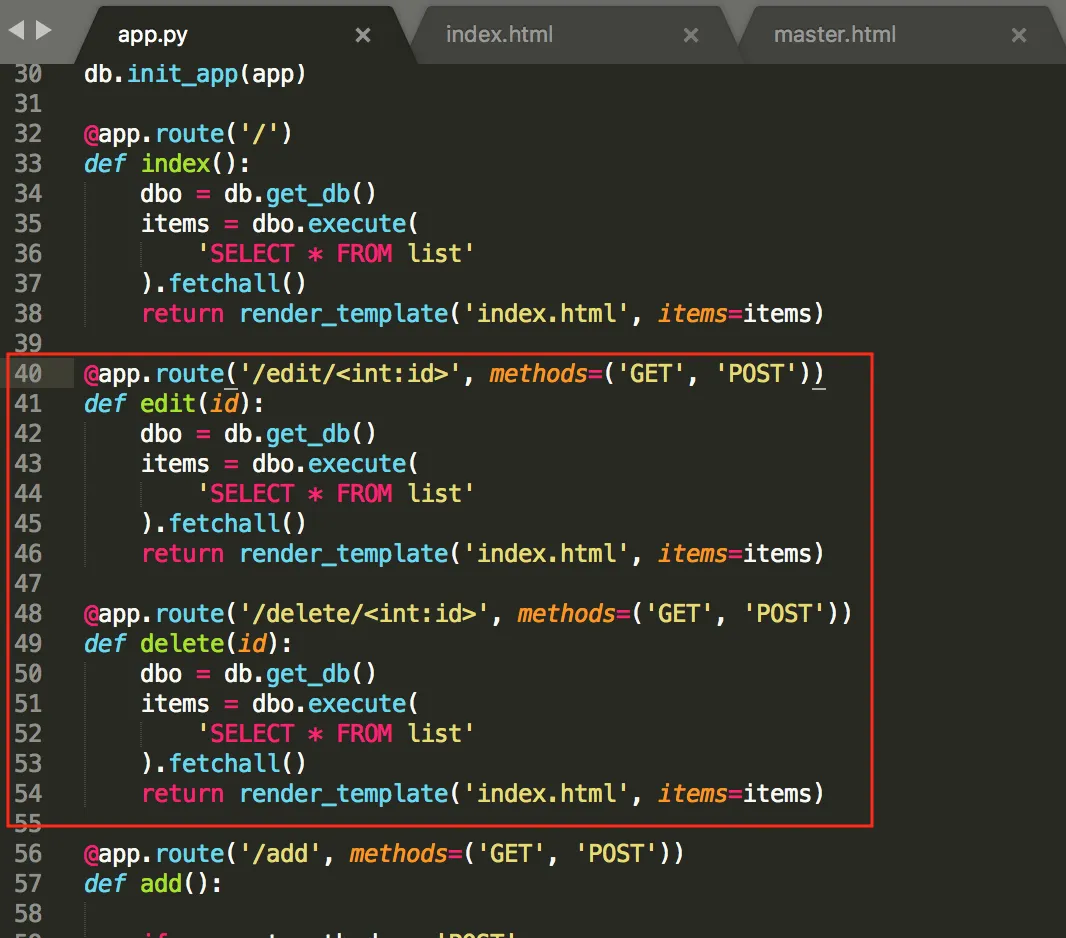Click line number 40 in gutter
Image resolution: width=1066 pixels, height=938 pixels.
click(x=28, y=374)
